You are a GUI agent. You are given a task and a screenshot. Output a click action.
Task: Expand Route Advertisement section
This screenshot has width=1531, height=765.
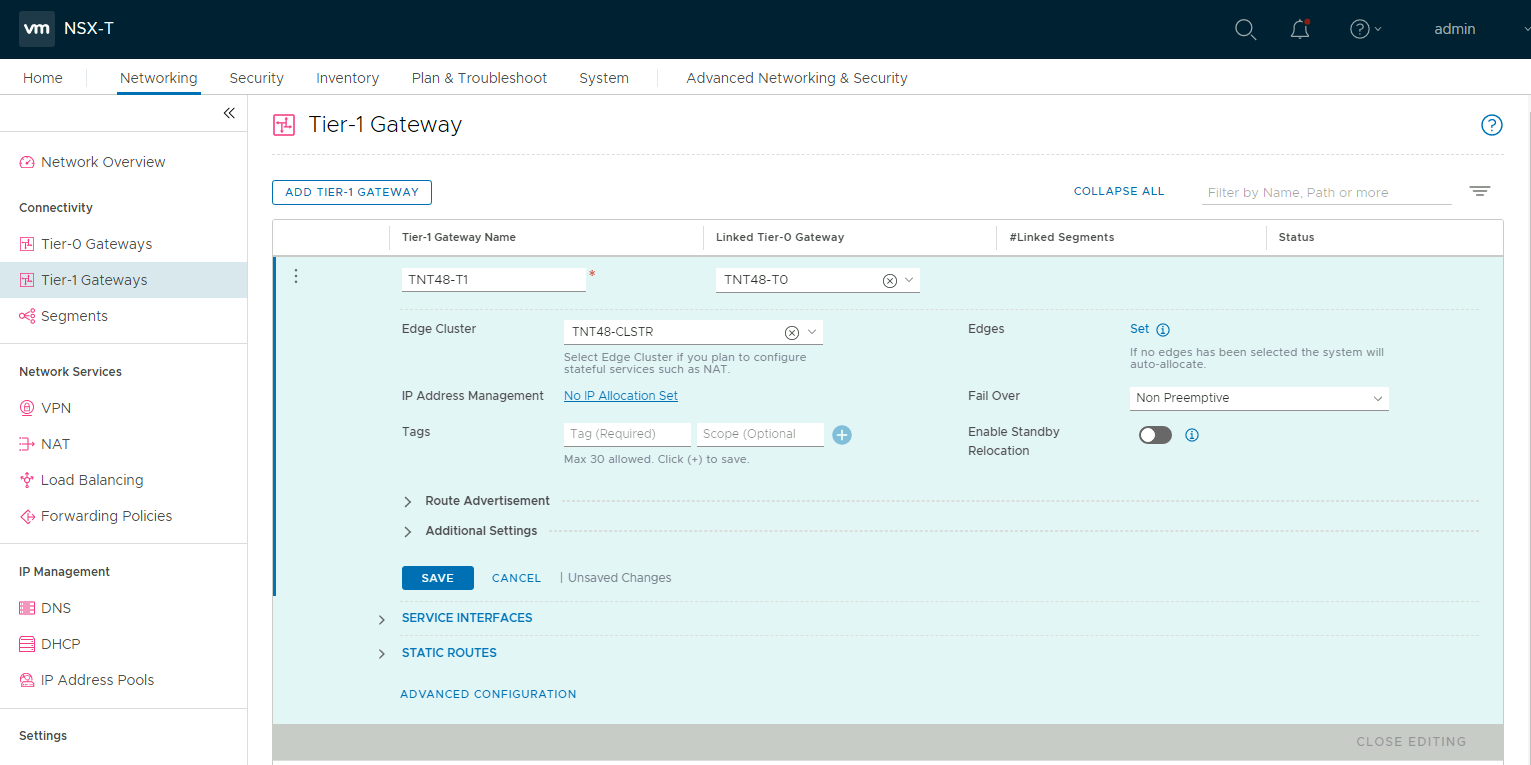pyautogui.click(x=408, y=501)
